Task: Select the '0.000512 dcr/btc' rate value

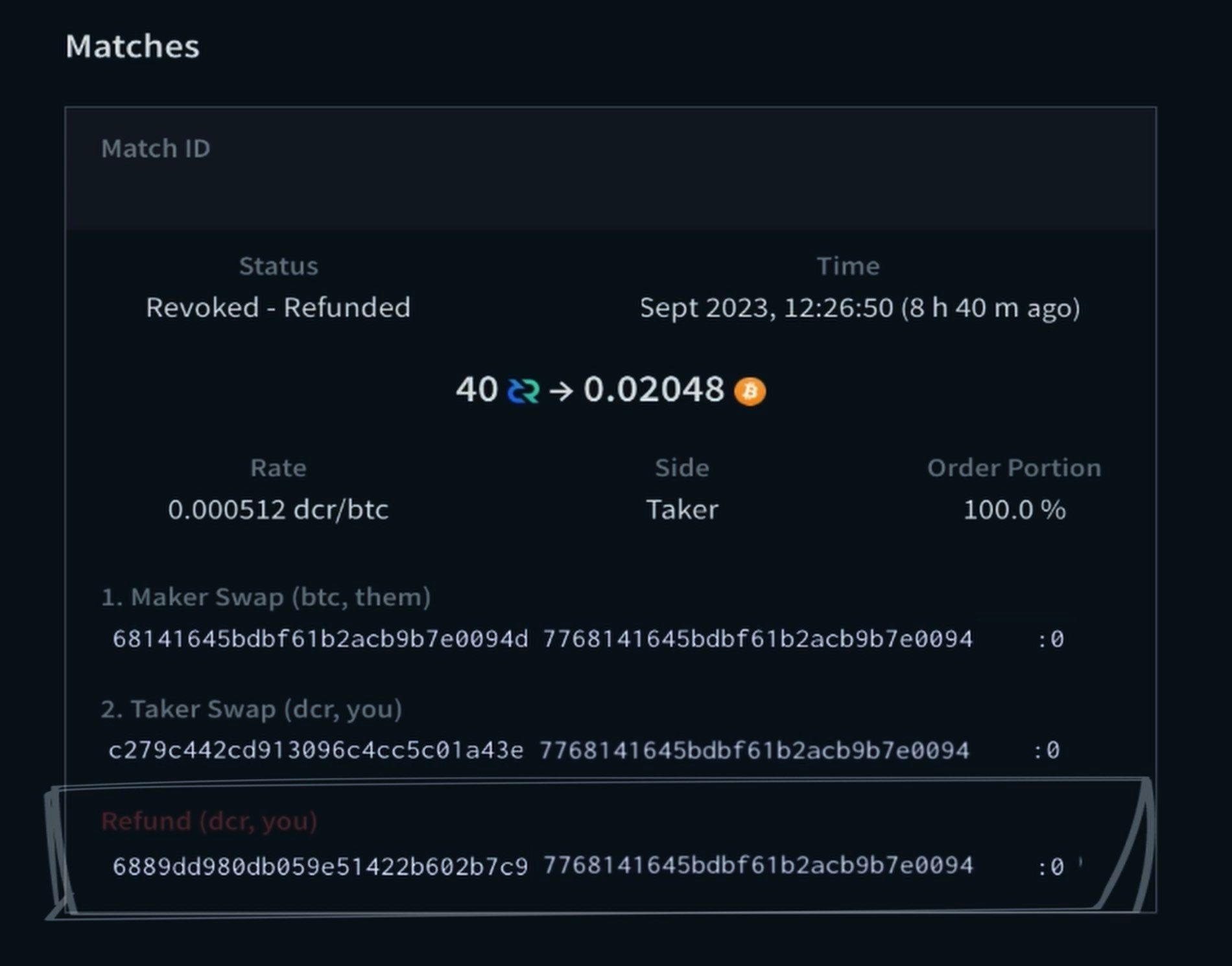Action: point(278,510)
